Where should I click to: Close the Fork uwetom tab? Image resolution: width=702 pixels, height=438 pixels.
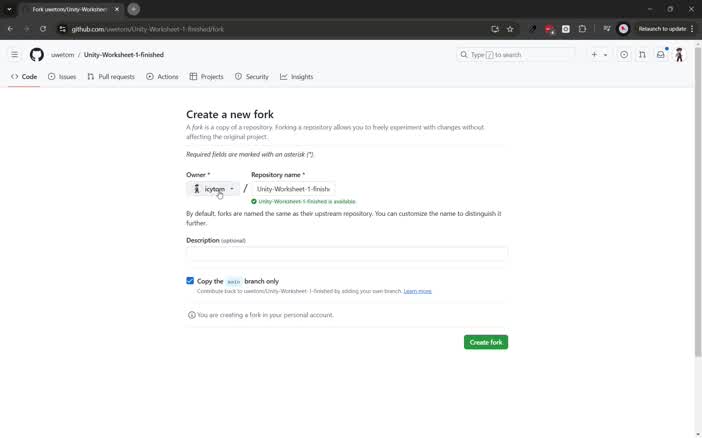click(x=117, y=9)
